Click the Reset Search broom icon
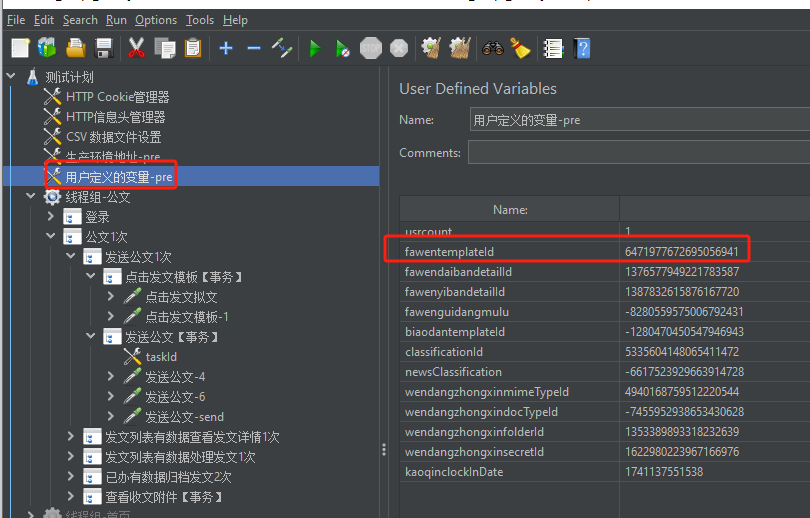 point(521,49)
